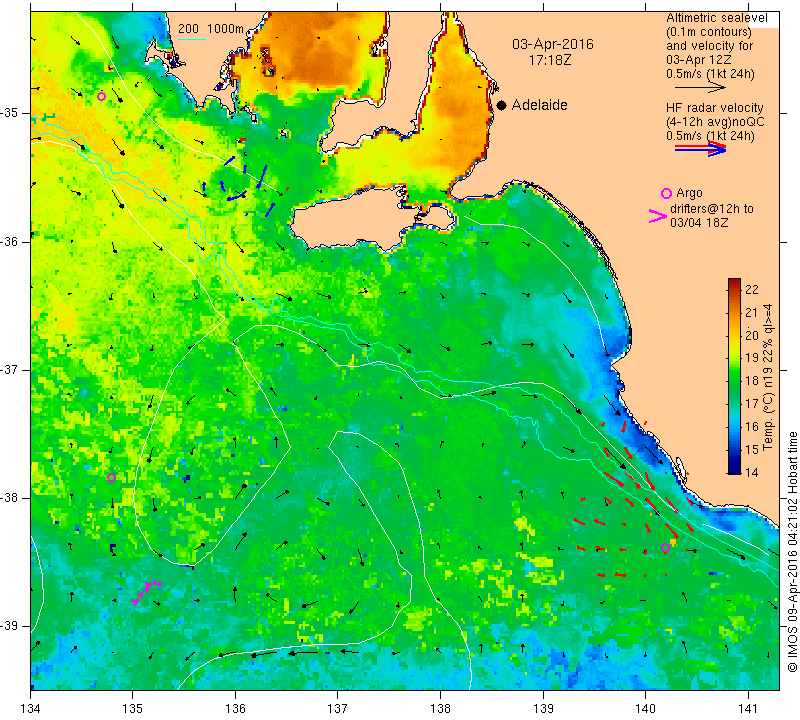
Task: Click the Argo float marker near 140.2E 38.4S
Action: [665, 548]
